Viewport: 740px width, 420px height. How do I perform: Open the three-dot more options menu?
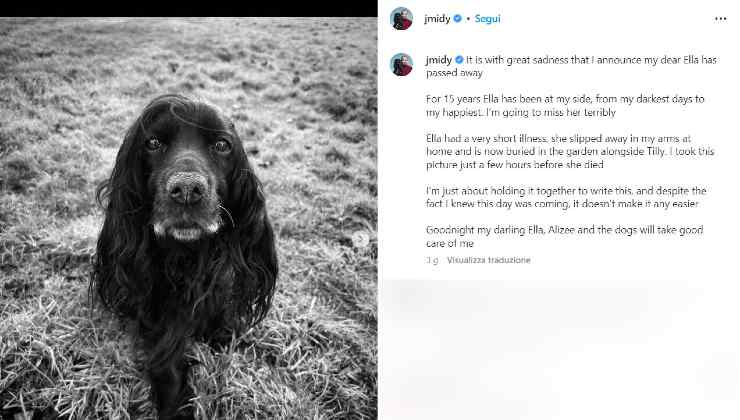(720, 19)
